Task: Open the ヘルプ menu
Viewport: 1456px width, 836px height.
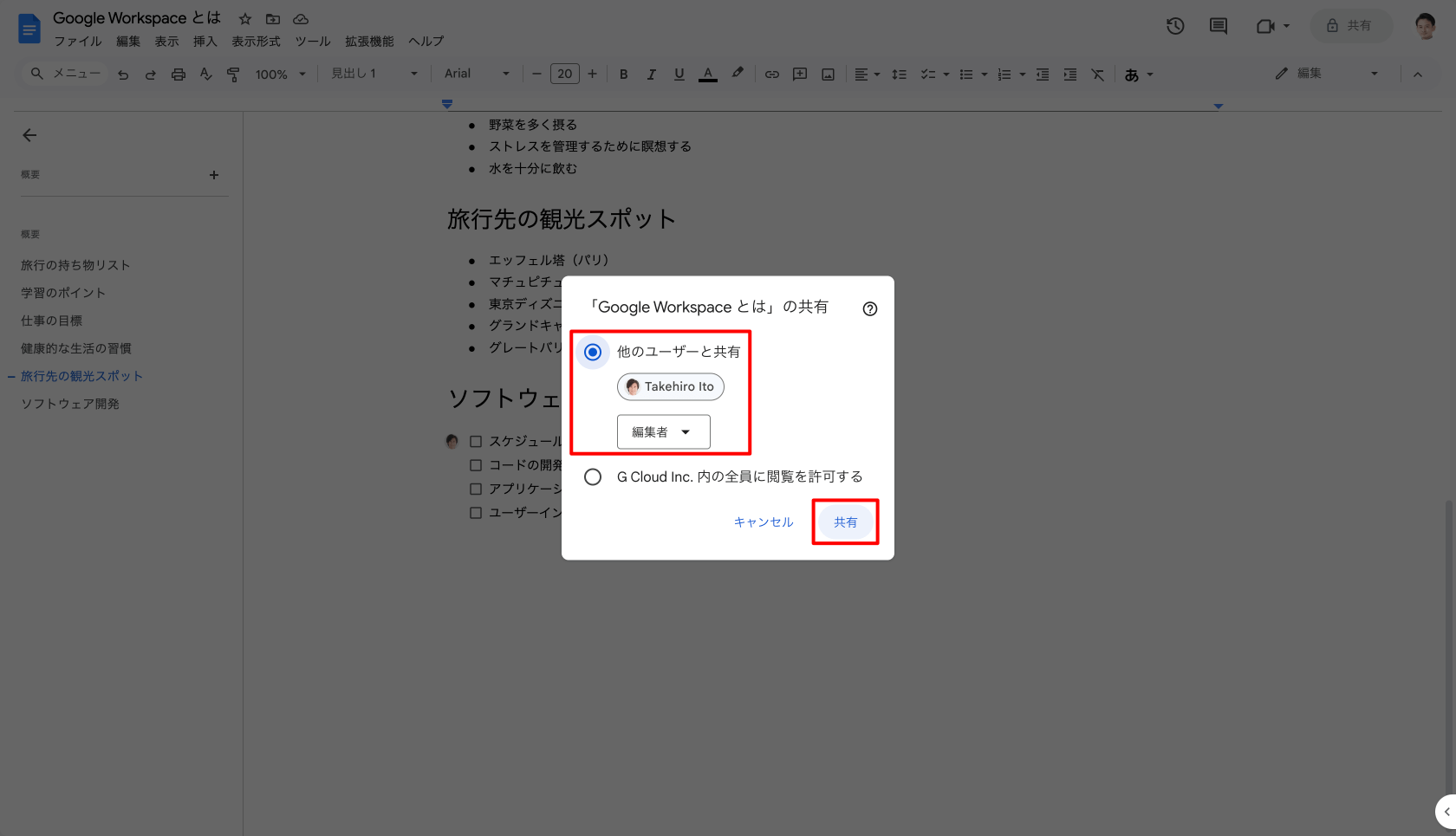Action: [x=426, y=42]
